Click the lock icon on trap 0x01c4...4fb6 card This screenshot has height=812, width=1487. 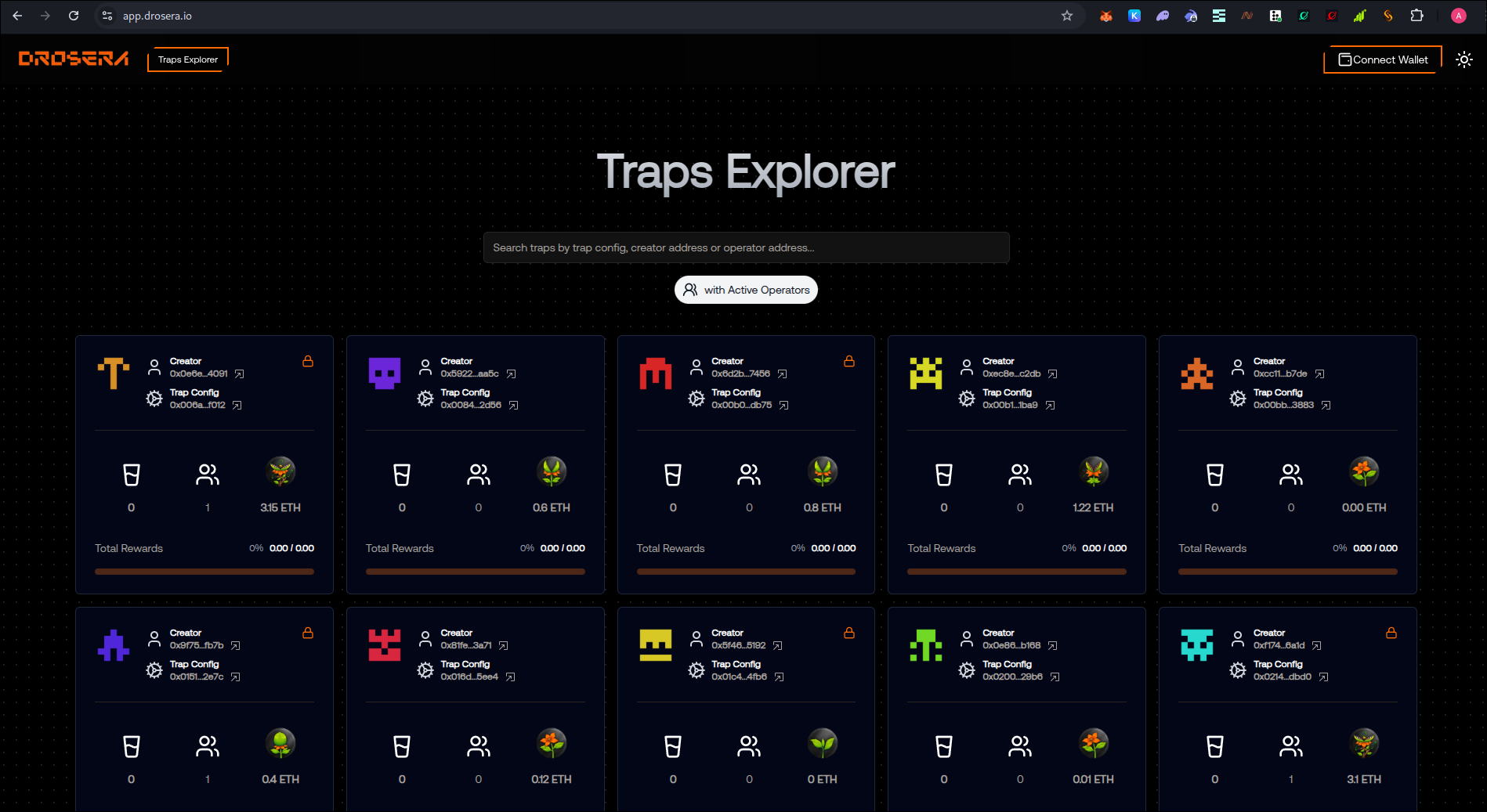tap(849, 633)
